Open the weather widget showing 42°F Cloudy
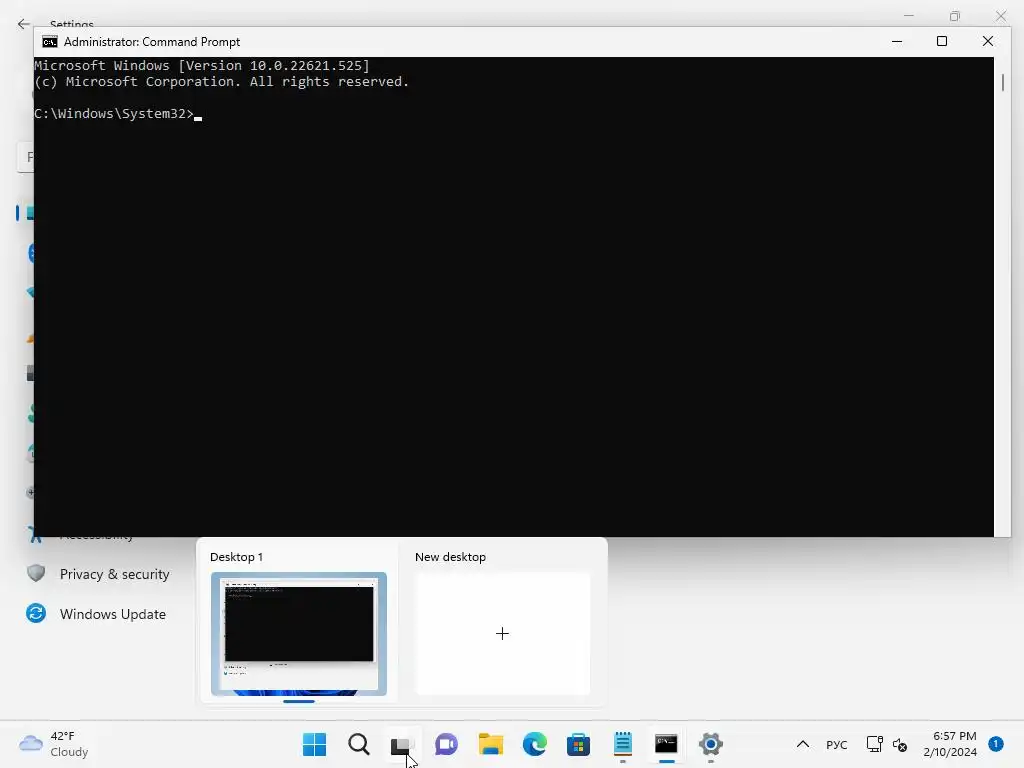 (x=54, y=744)
